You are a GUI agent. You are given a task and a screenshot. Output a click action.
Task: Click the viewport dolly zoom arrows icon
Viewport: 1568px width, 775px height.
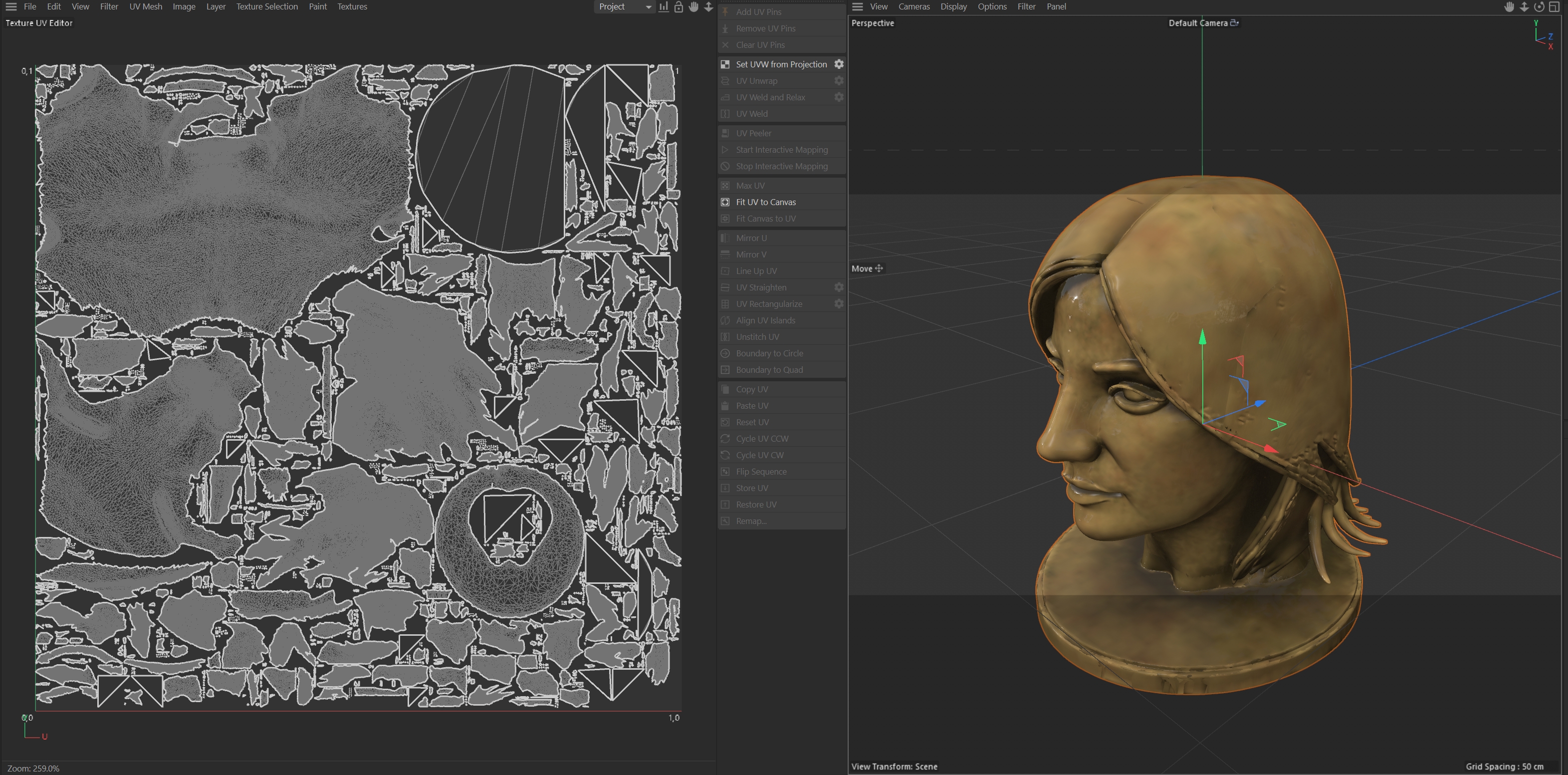tap(1524, 6)
